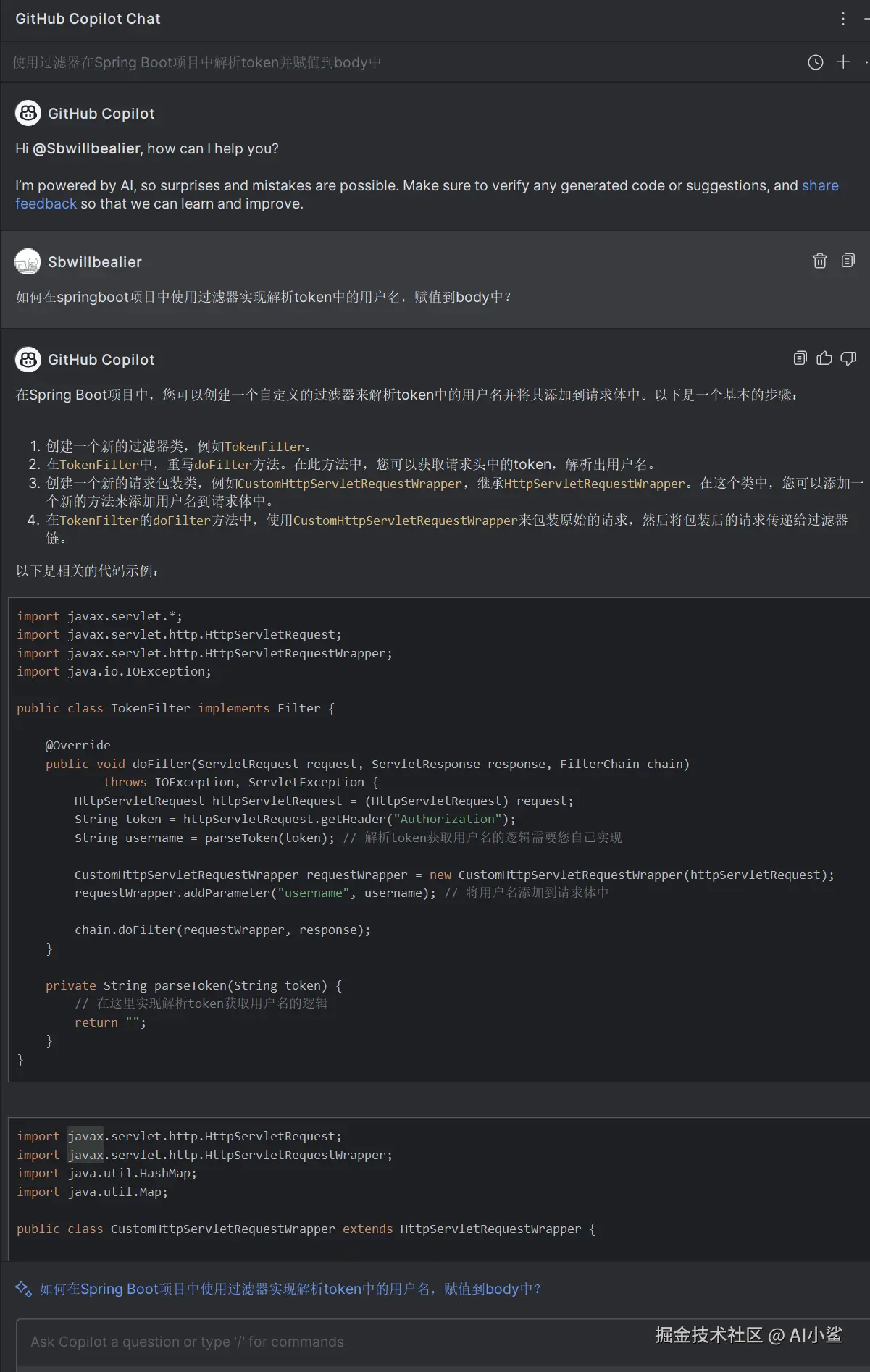Give thumbs up to Copilot's answer
870x1372 pixels.
coord(824,358)
